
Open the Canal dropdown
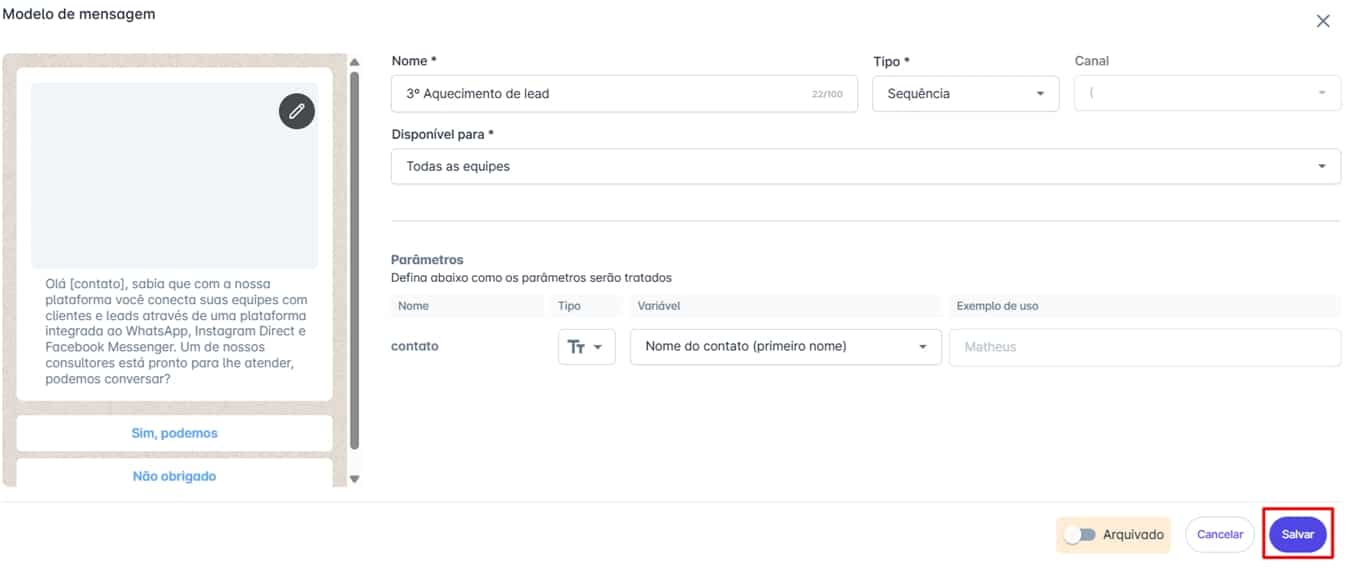(1208, 93)
